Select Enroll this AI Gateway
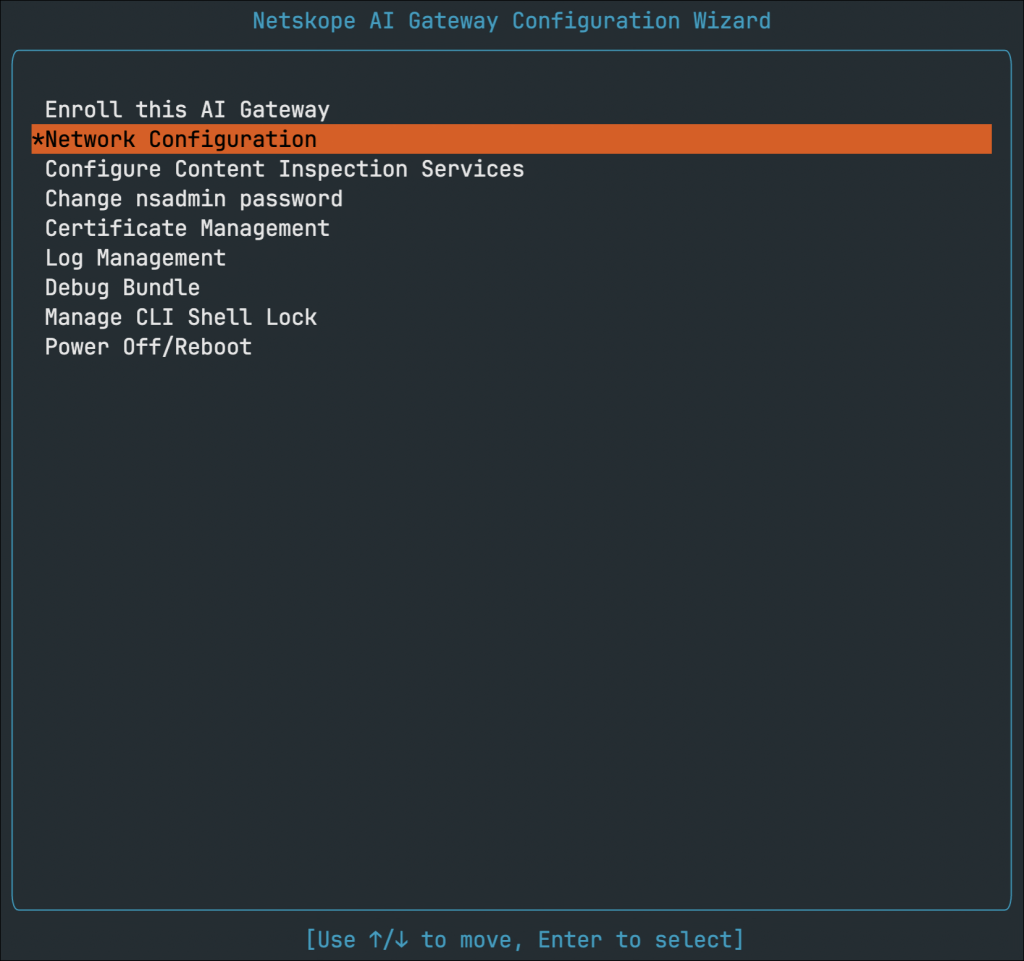The width and height of the screenshot is (1024, 961). coord(187,109)
